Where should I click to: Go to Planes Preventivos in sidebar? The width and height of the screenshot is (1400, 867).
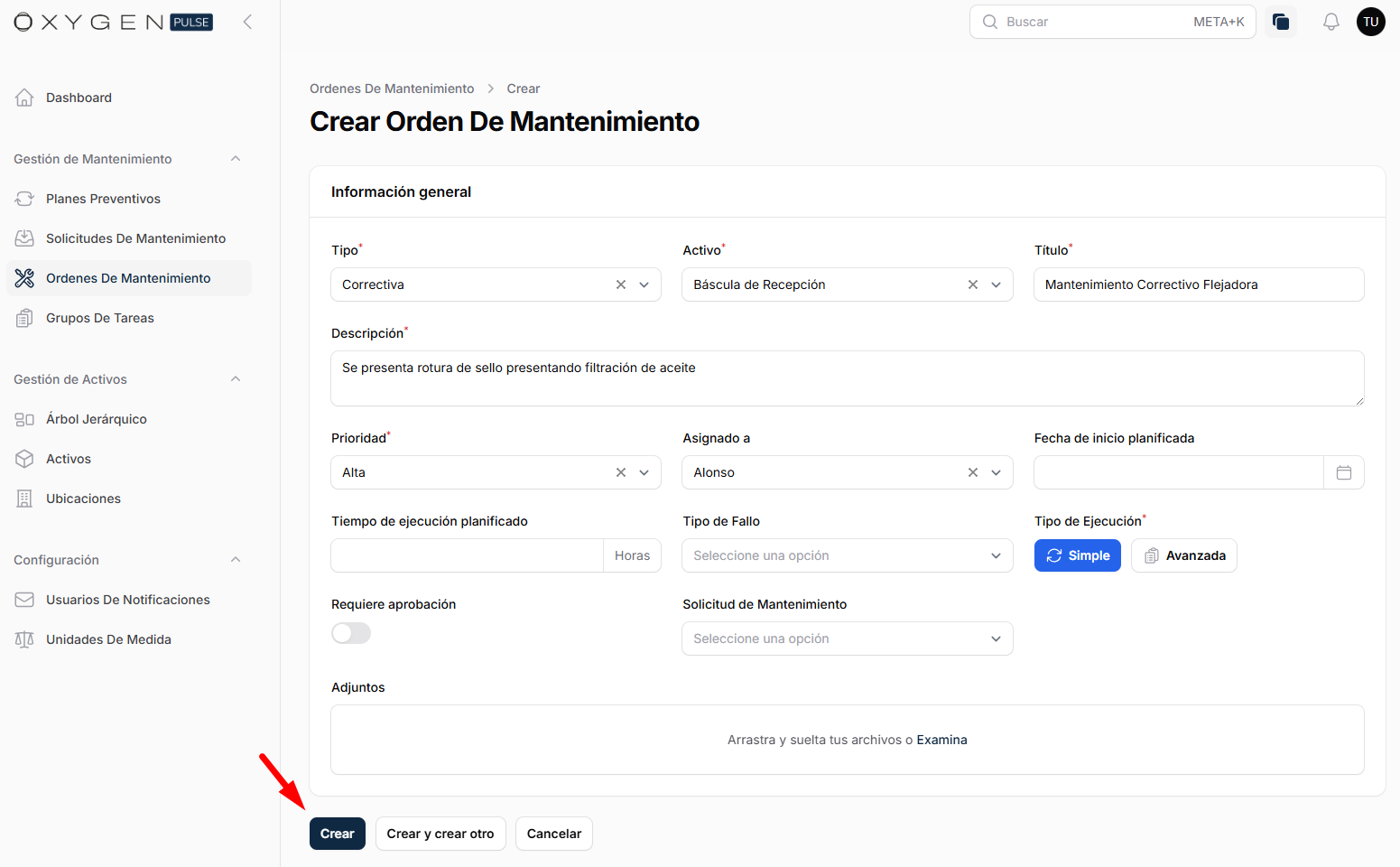(103, 199)
